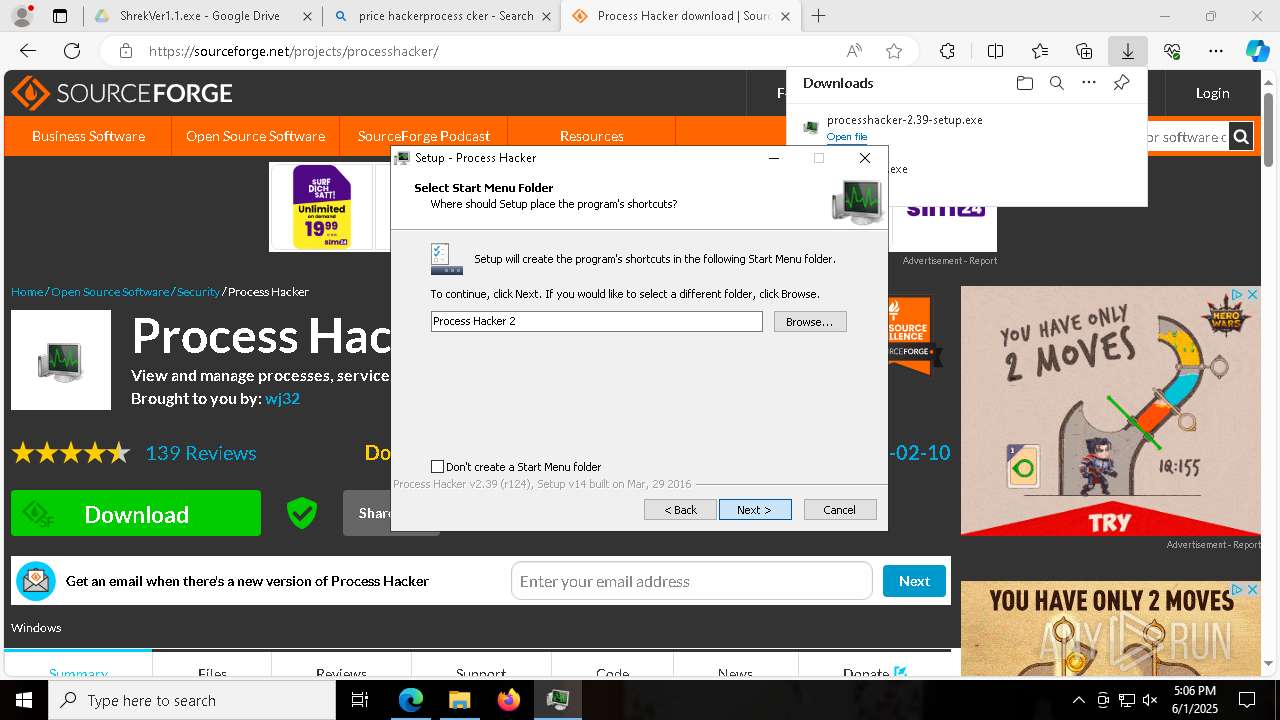Click the Start Menu folder name field

point(596,321)
